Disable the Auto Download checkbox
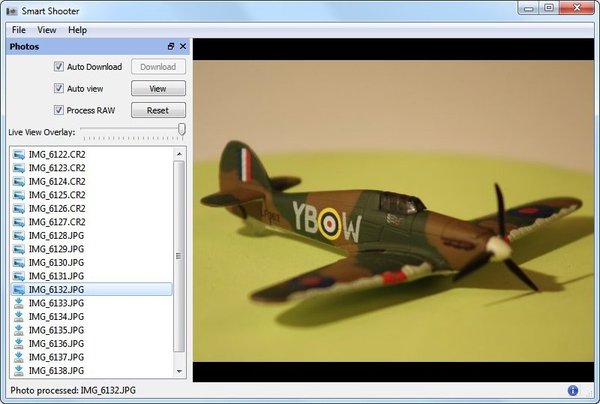This screenshot has height=404, width=600. 59,67
